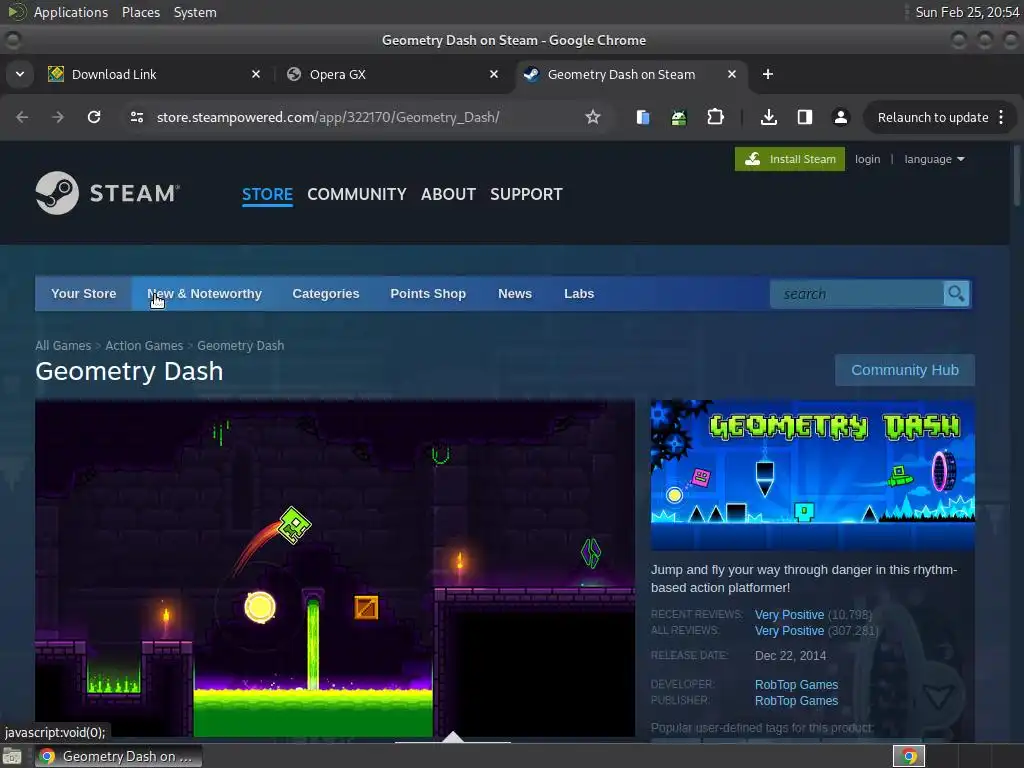Open Your Store nav item
Screen dimensions: 1024x768
[84, 293]
